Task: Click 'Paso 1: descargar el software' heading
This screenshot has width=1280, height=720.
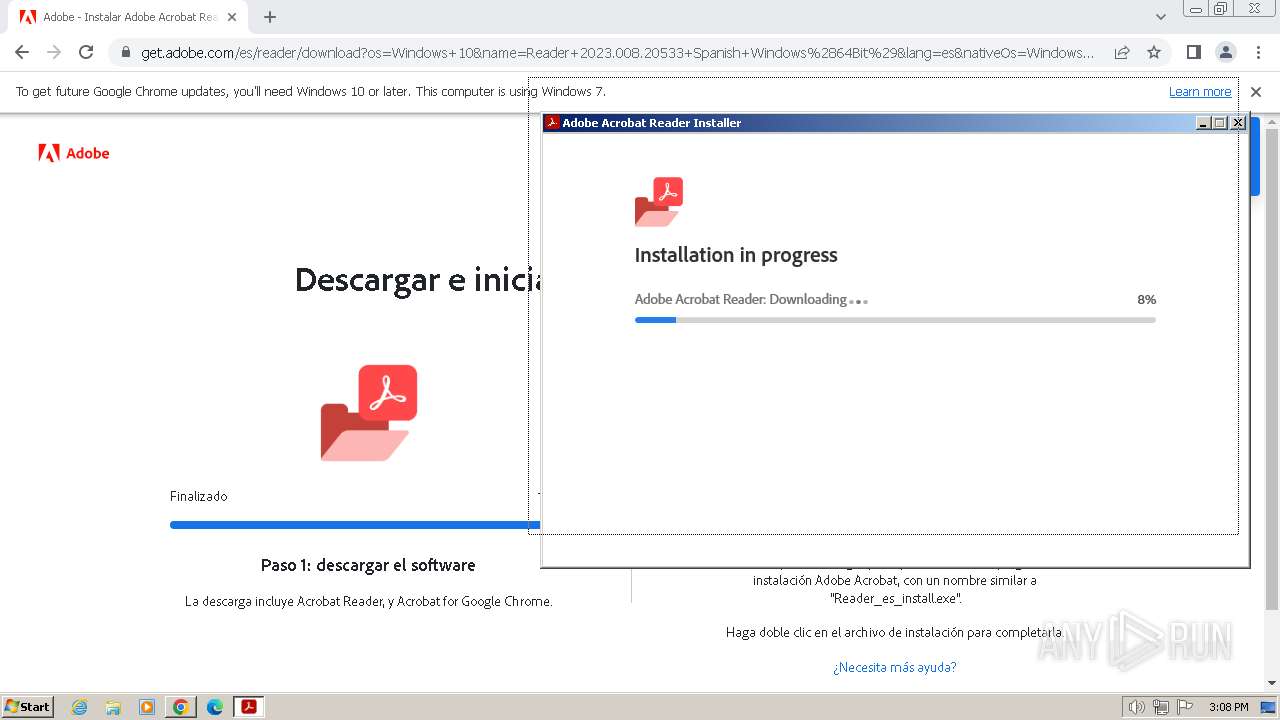Action: [x=368, y=565]
